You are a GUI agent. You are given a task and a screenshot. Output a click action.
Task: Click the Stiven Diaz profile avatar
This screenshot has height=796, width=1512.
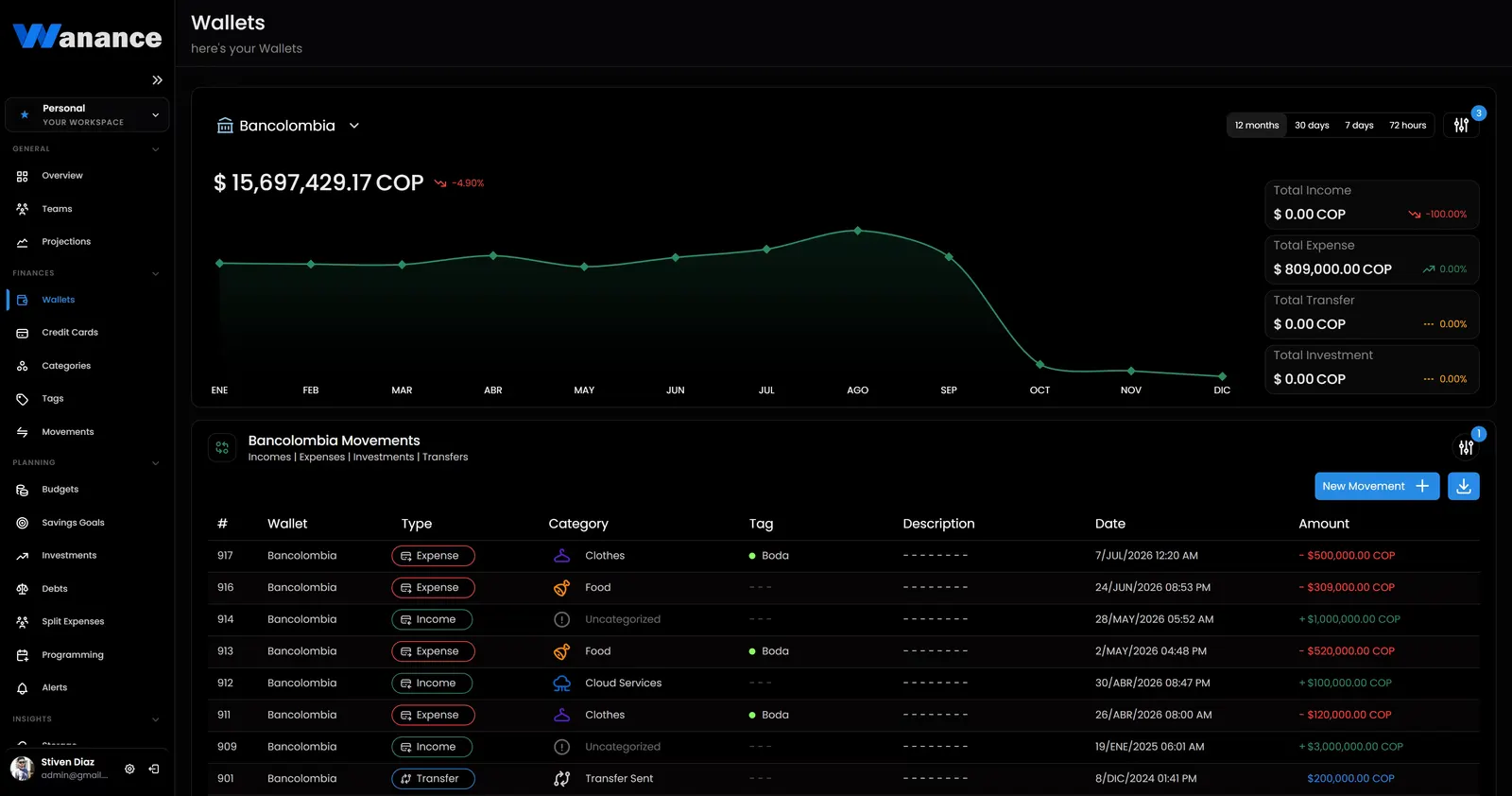[22, 769]
